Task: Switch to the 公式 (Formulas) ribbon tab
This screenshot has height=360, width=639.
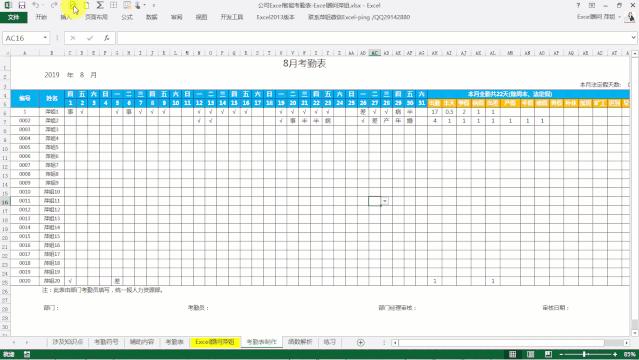Action: (127, 17)
